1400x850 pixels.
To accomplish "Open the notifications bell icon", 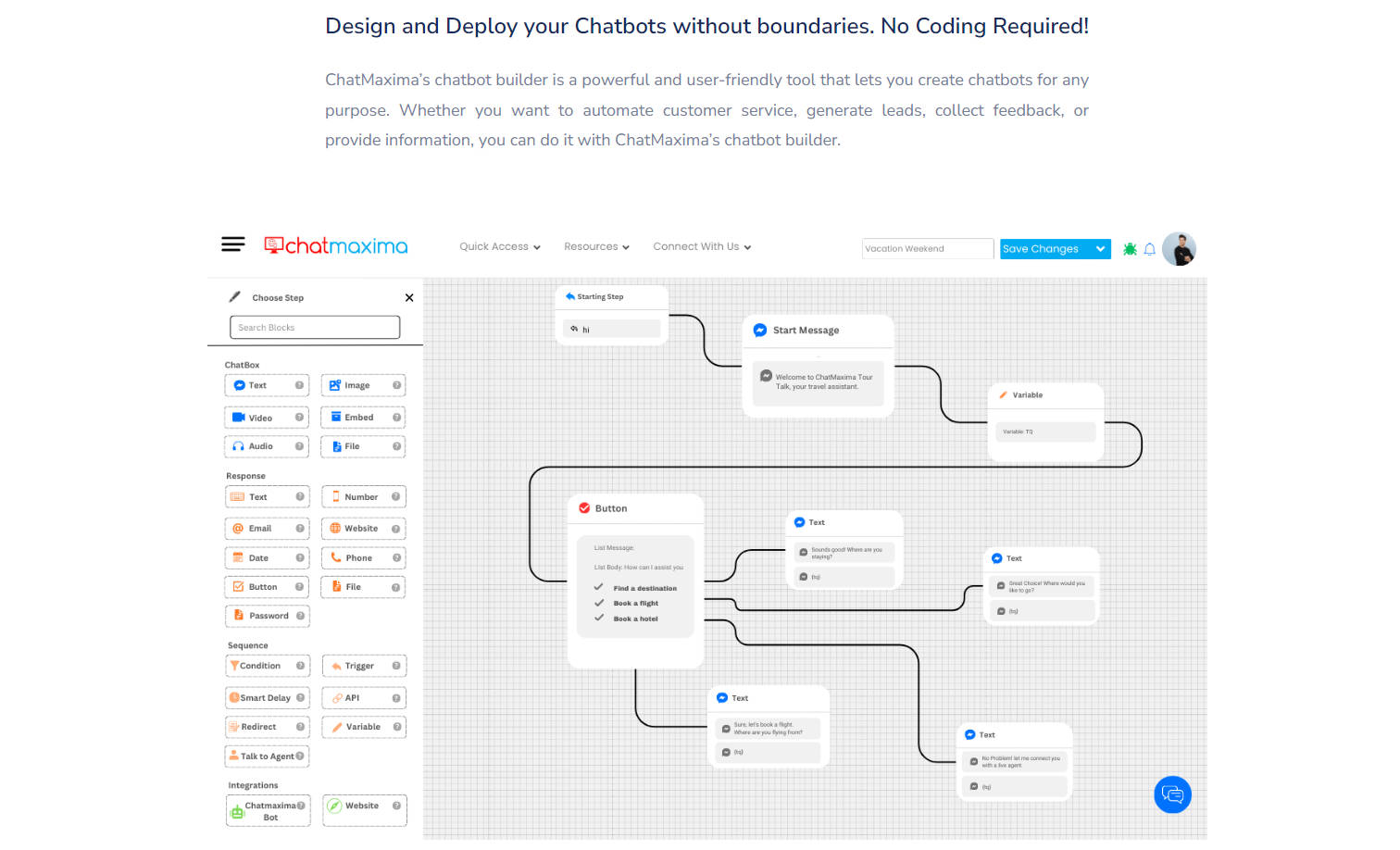I will click(1150, 249).
